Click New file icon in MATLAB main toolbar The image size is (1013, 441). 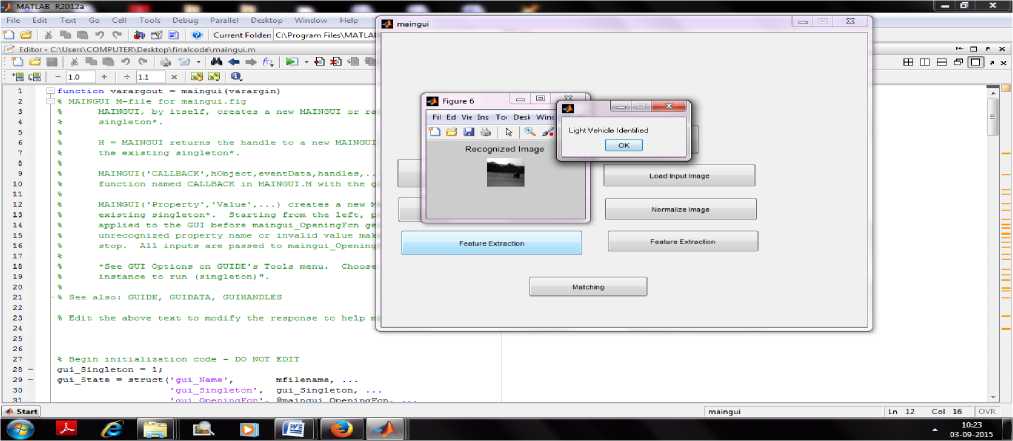[x=8, y=36]
